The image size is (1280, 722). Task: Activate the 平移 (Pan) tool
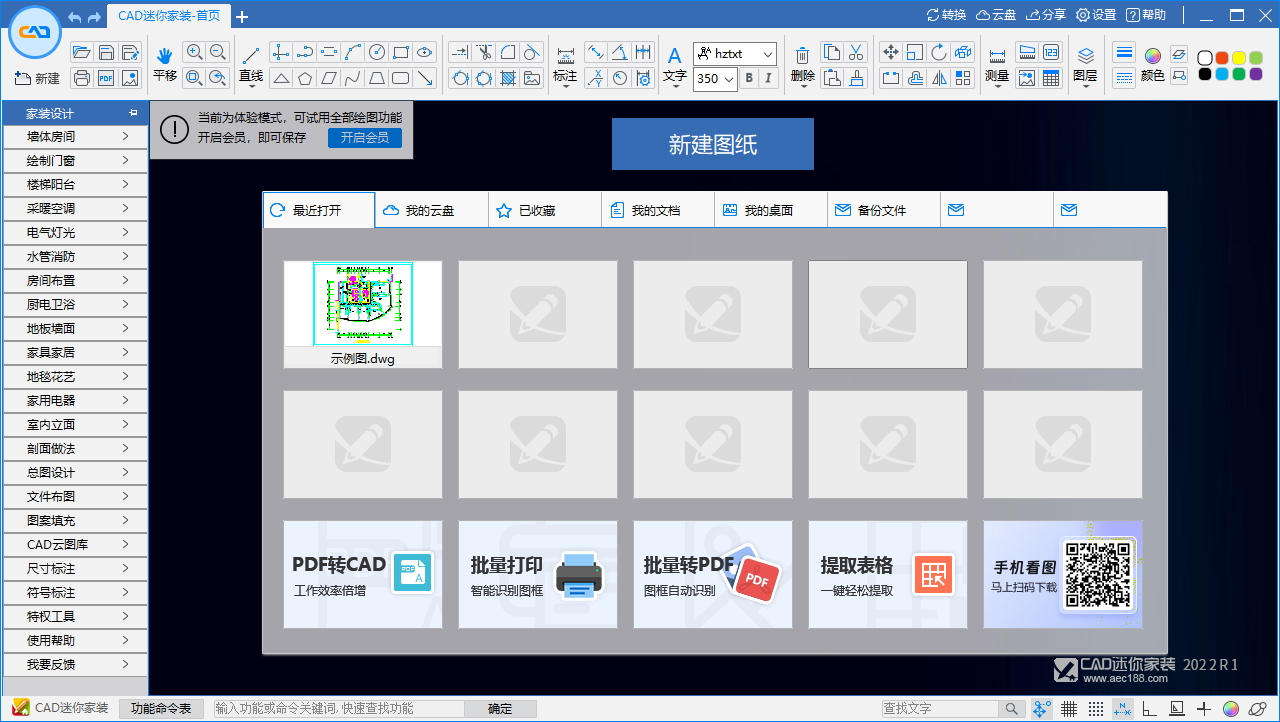(164, 64)
